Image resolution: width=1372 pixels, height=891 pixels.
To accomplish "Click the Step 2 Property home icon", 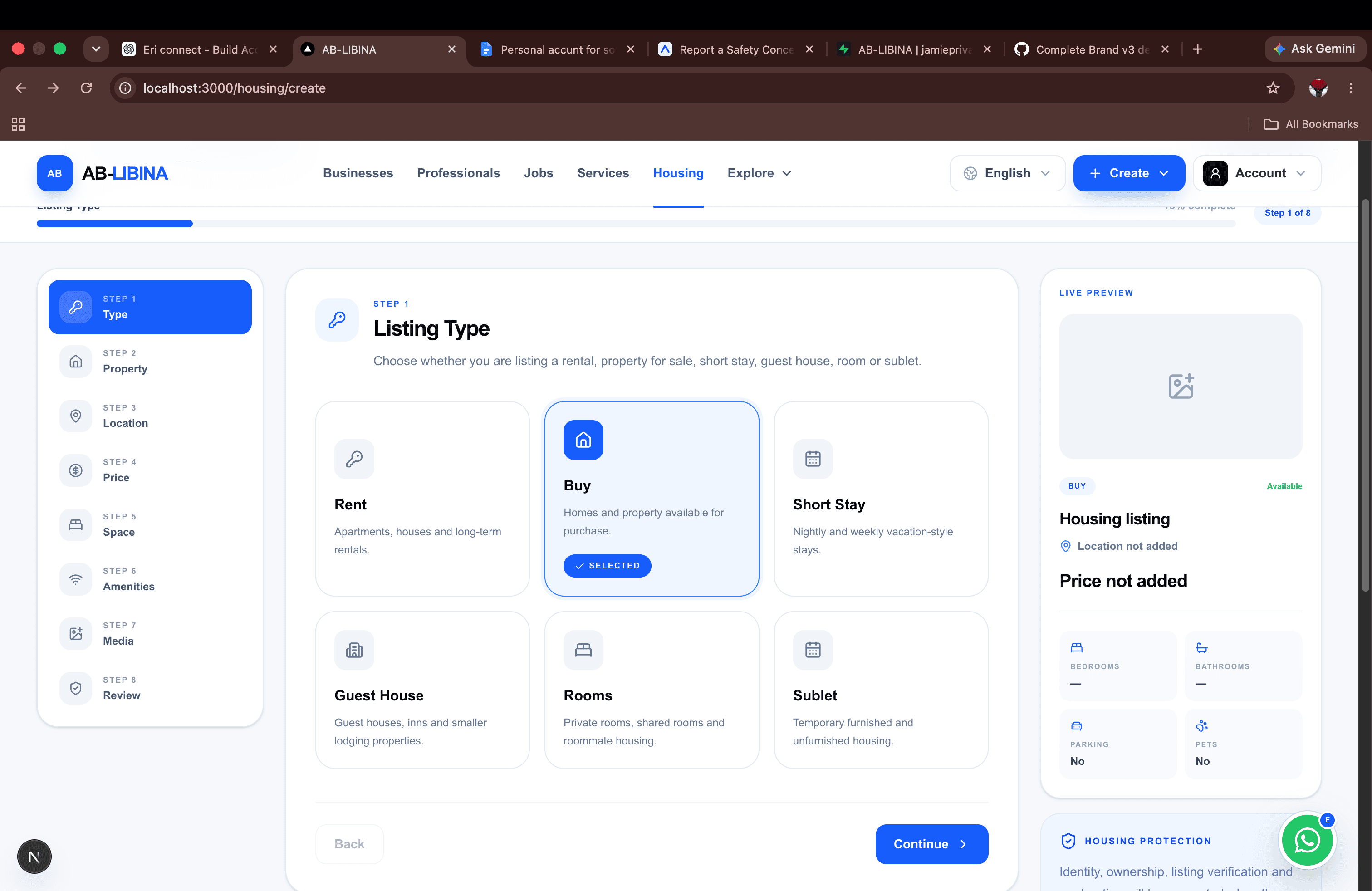I will pyautogui.click(x=75, y=362).
